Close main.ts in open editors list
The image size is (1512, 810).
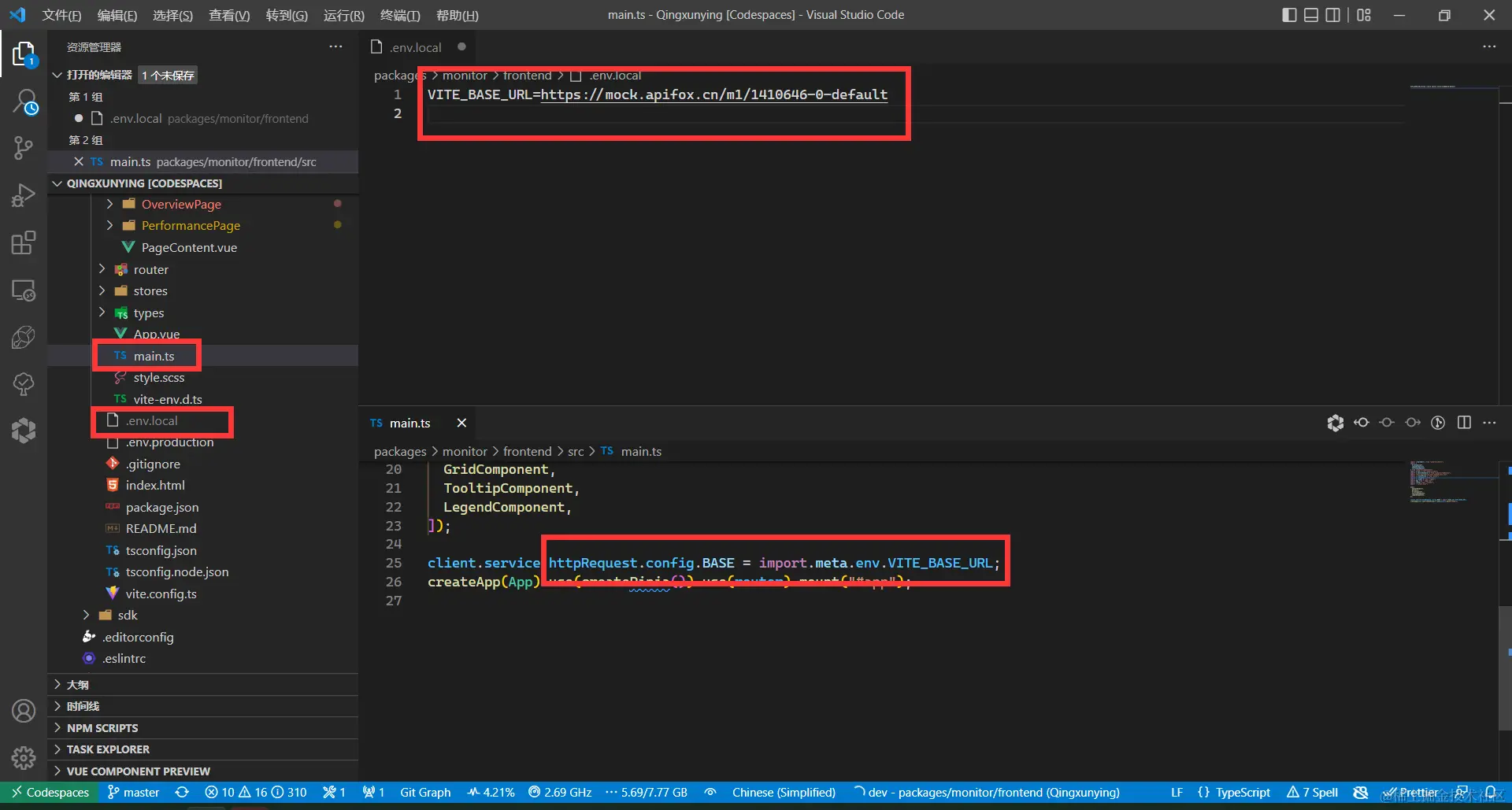click(x=79, y=161)
